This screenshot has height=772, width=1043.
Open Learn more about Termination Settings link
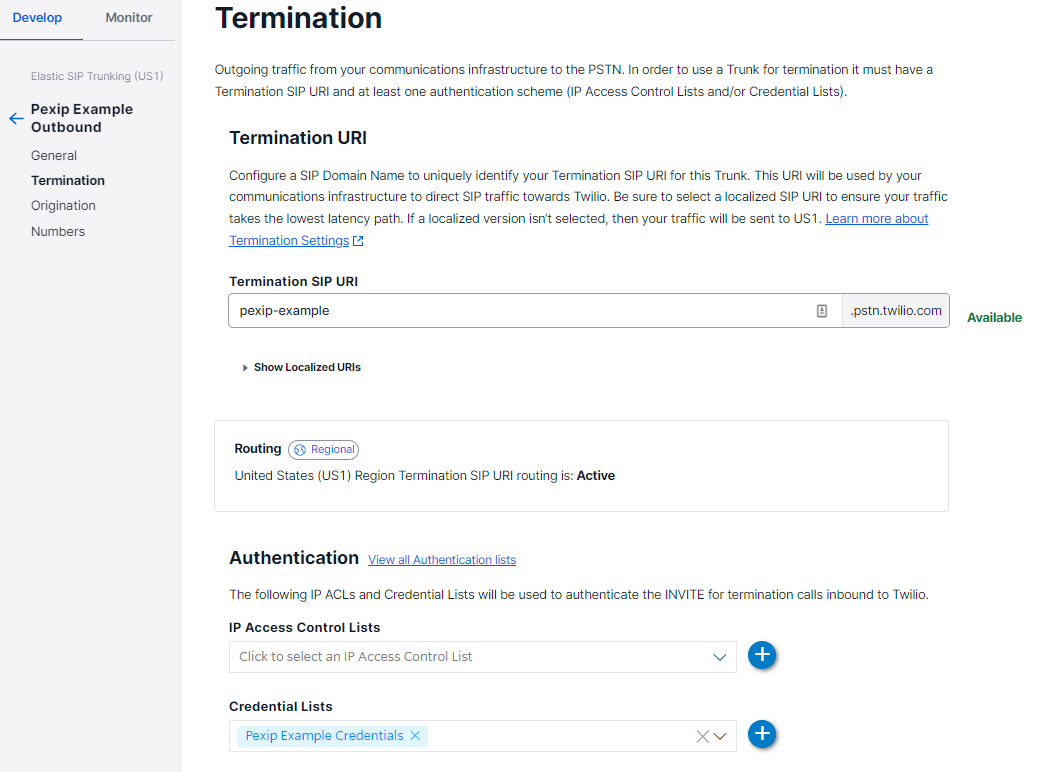876,218
